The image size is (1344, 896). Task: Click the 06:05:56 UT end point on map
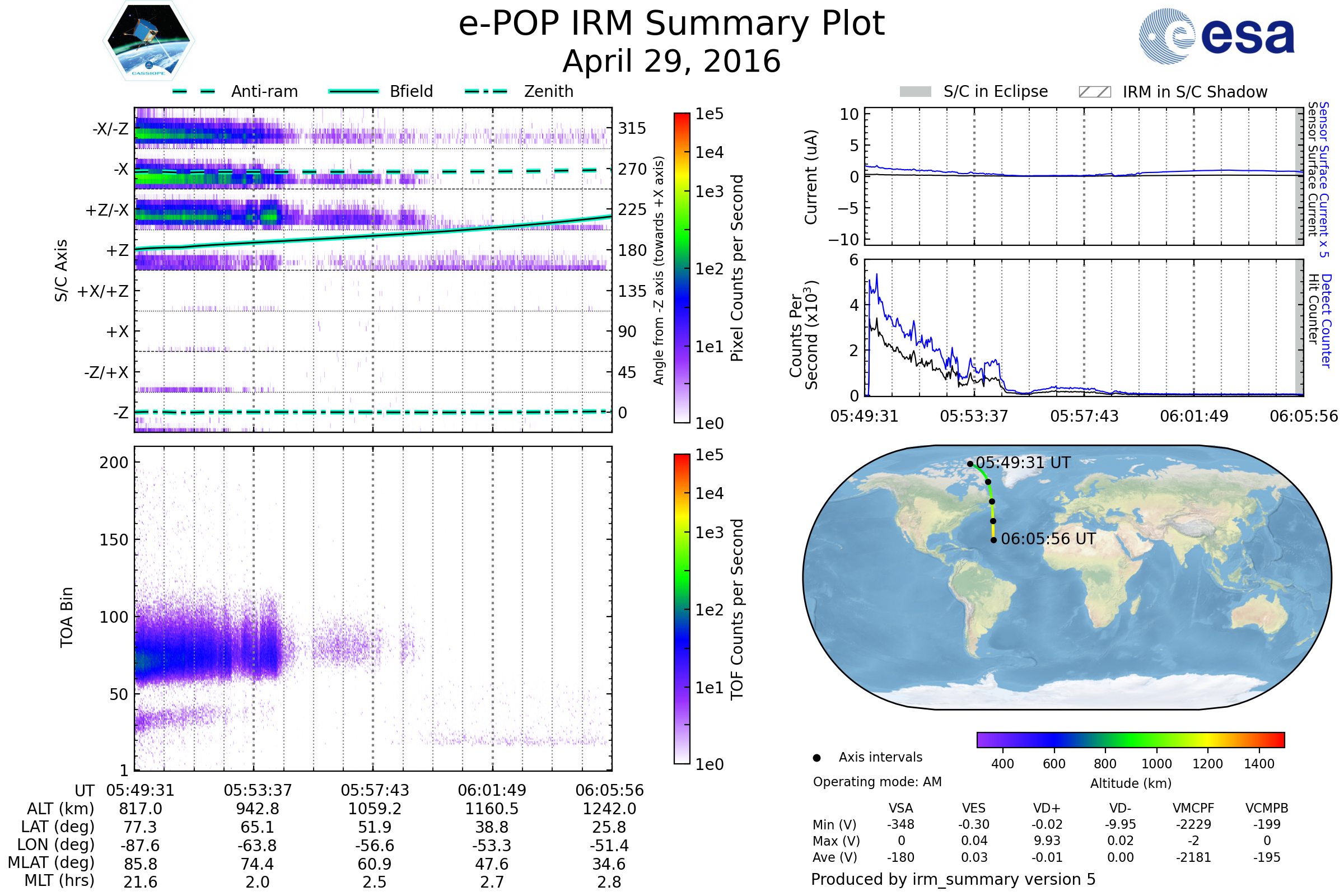point(993,540)
